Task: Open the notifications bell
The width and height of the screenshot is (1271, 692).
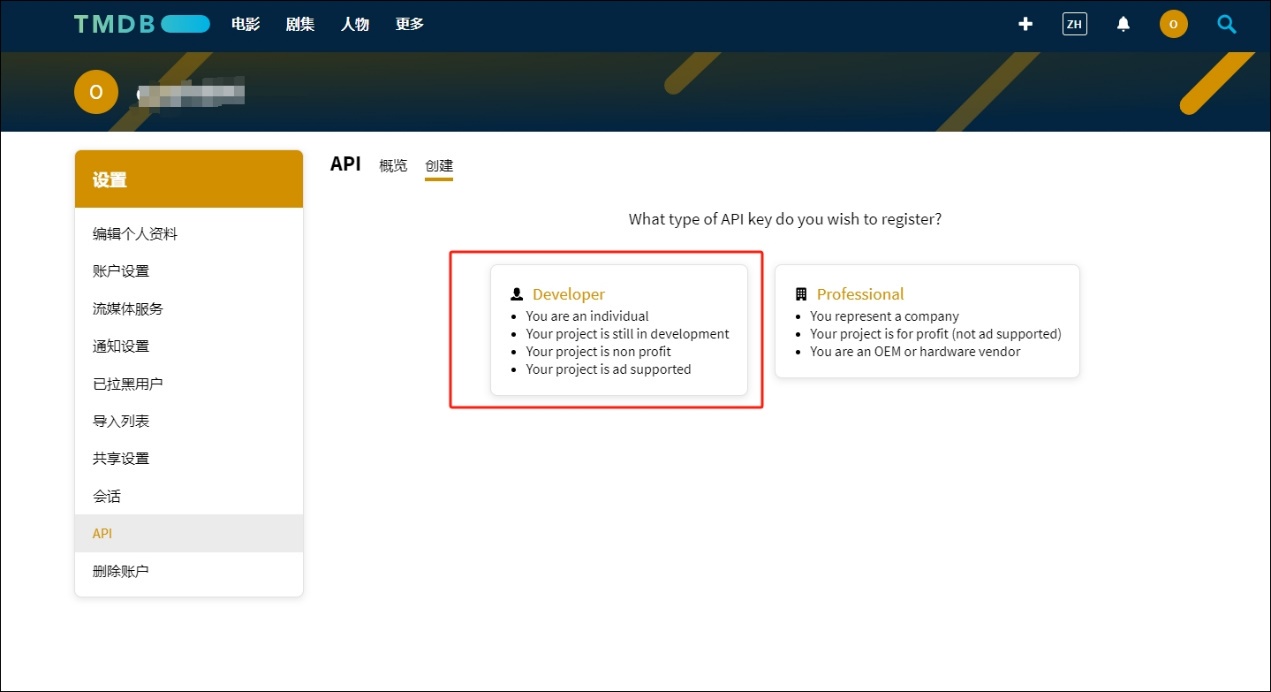Action: click(1123, 24)
